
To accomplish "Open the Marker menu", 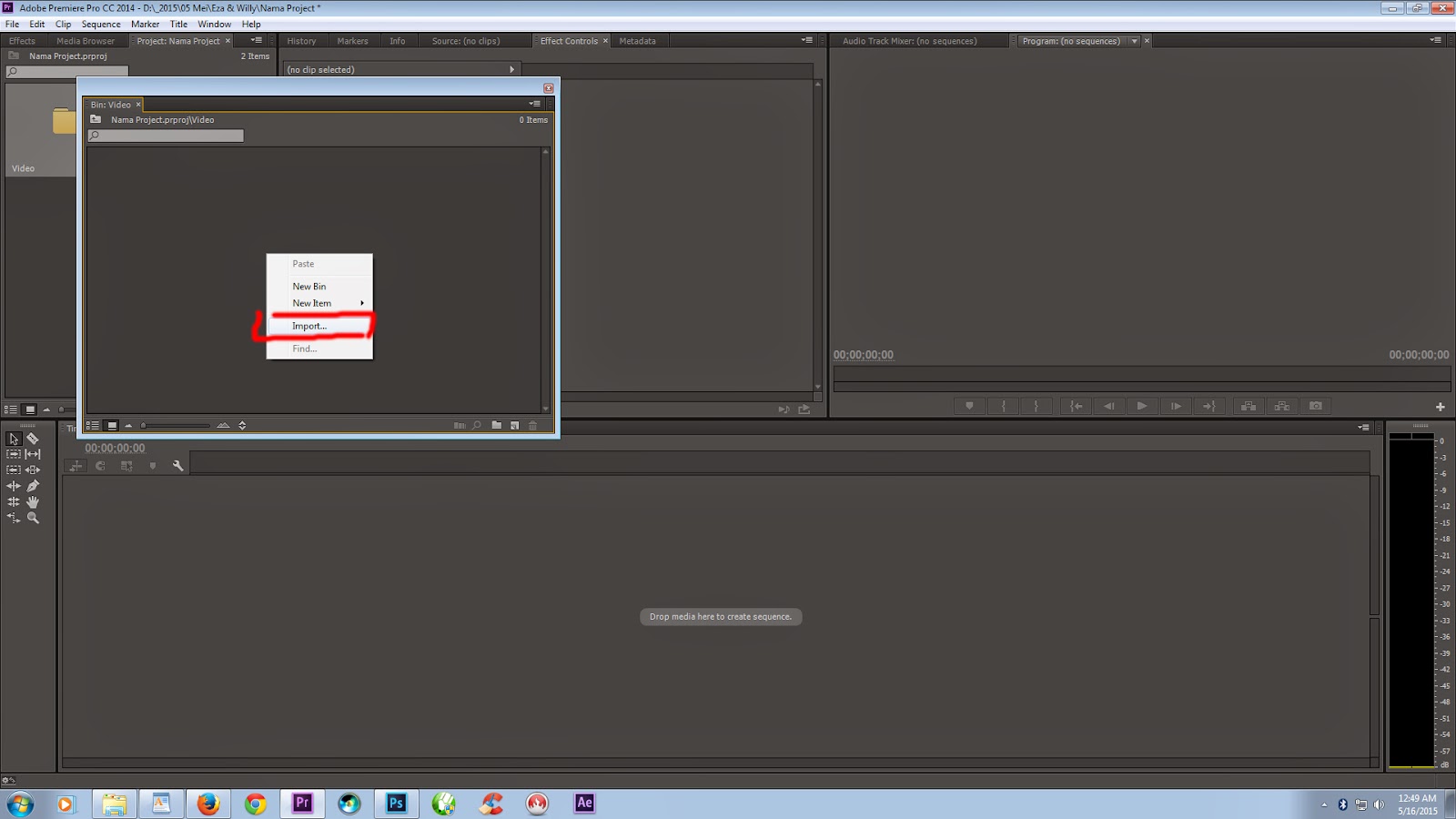I will pyautogui.click(x=145, y=24).
